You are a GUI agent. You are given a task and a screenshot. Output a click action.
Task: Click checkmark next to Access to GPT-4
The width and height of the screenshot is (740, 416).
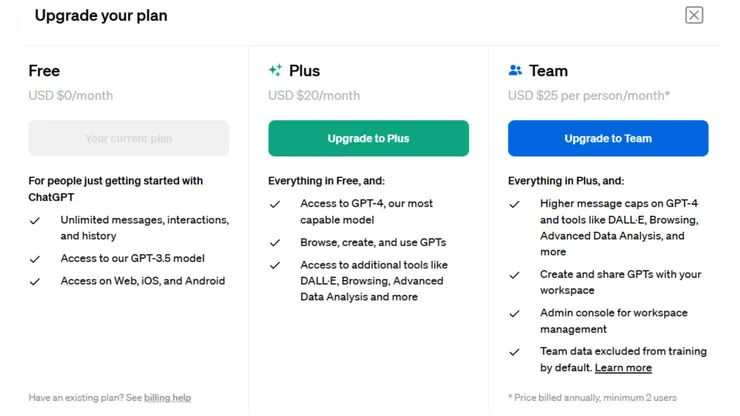tap(275, 204)
